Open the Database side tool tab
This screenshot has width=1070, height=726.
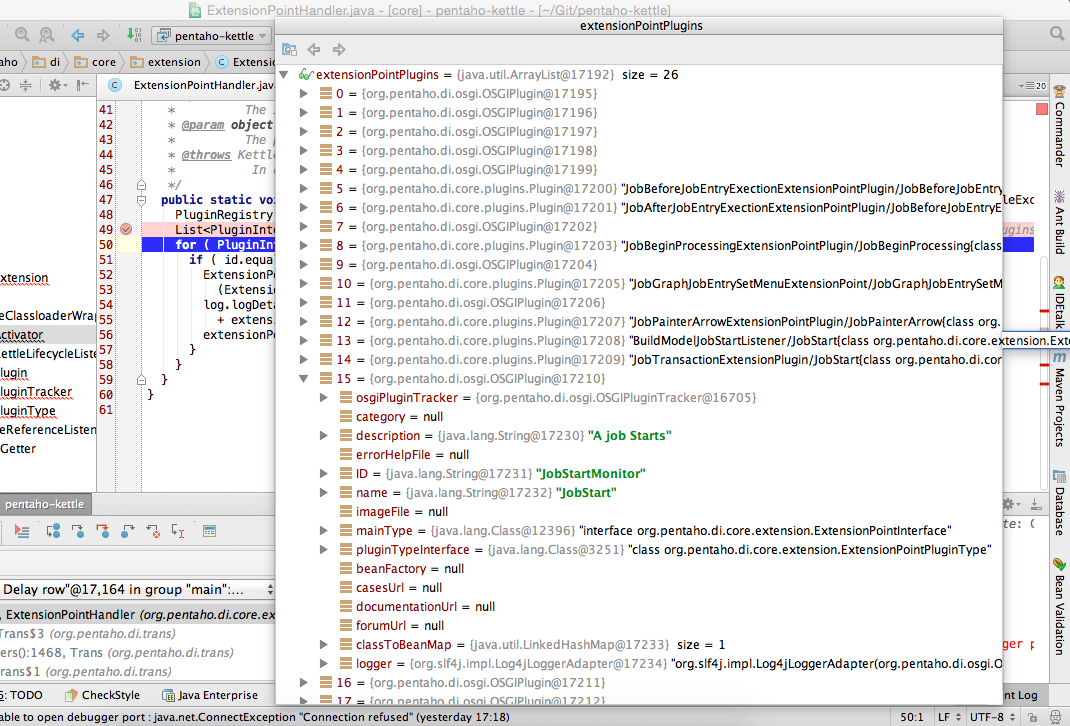pos(1059,504)
